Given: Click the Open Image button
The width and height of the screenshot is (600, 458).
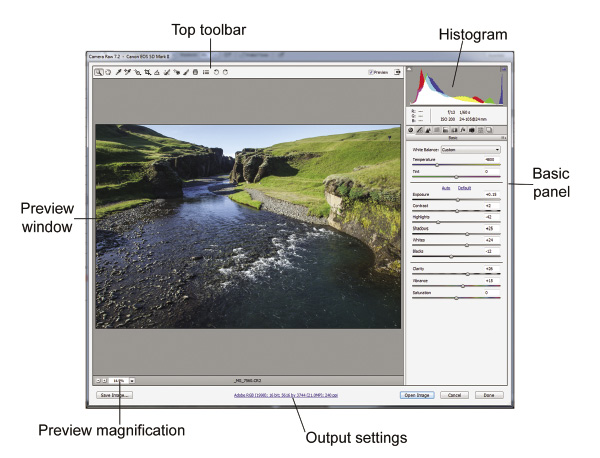Looking at the screenshot, I should (416, 395).
